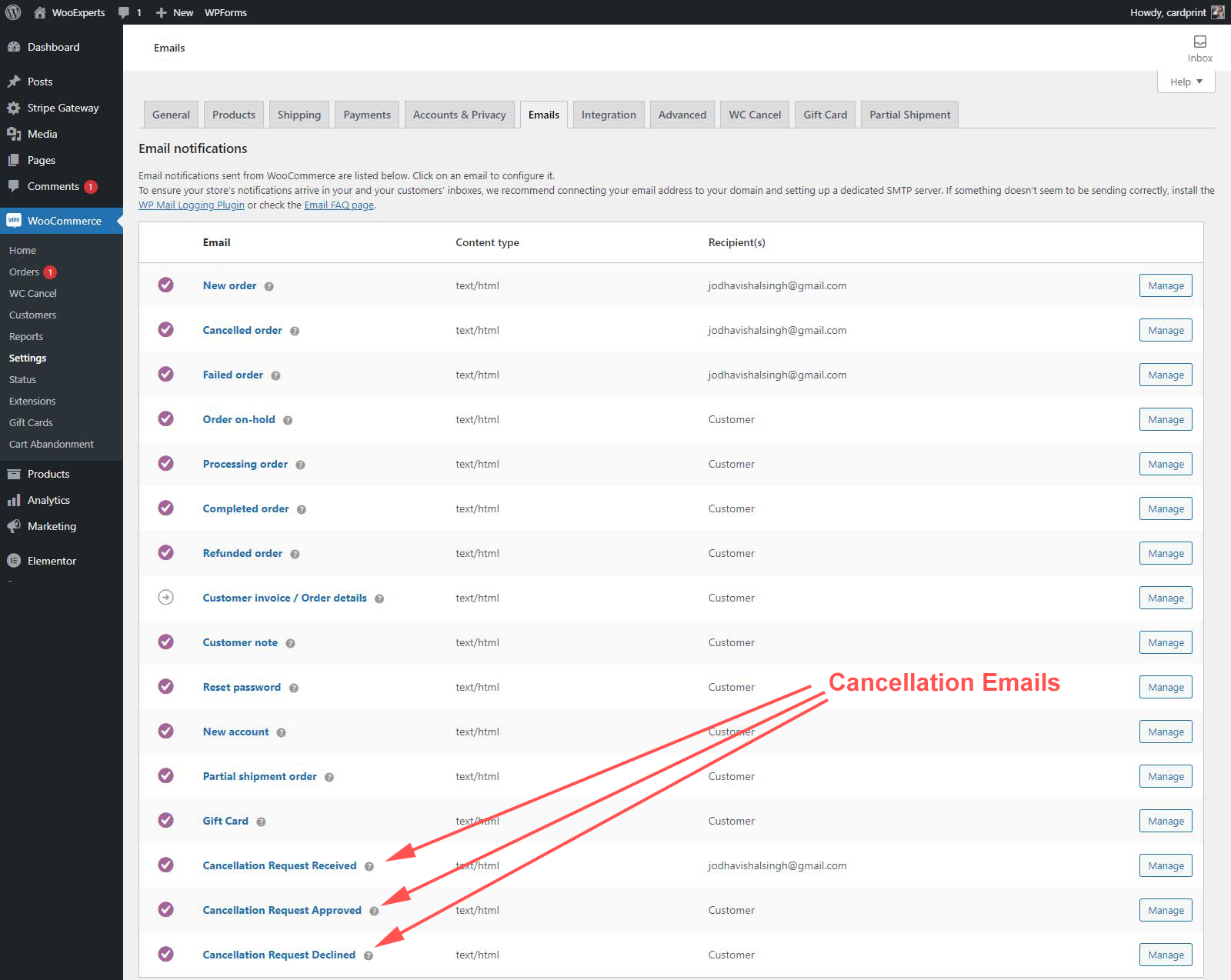The image size is (1231, 980).
Task: Expand the Help dropdown
Action: [1186, 82]
